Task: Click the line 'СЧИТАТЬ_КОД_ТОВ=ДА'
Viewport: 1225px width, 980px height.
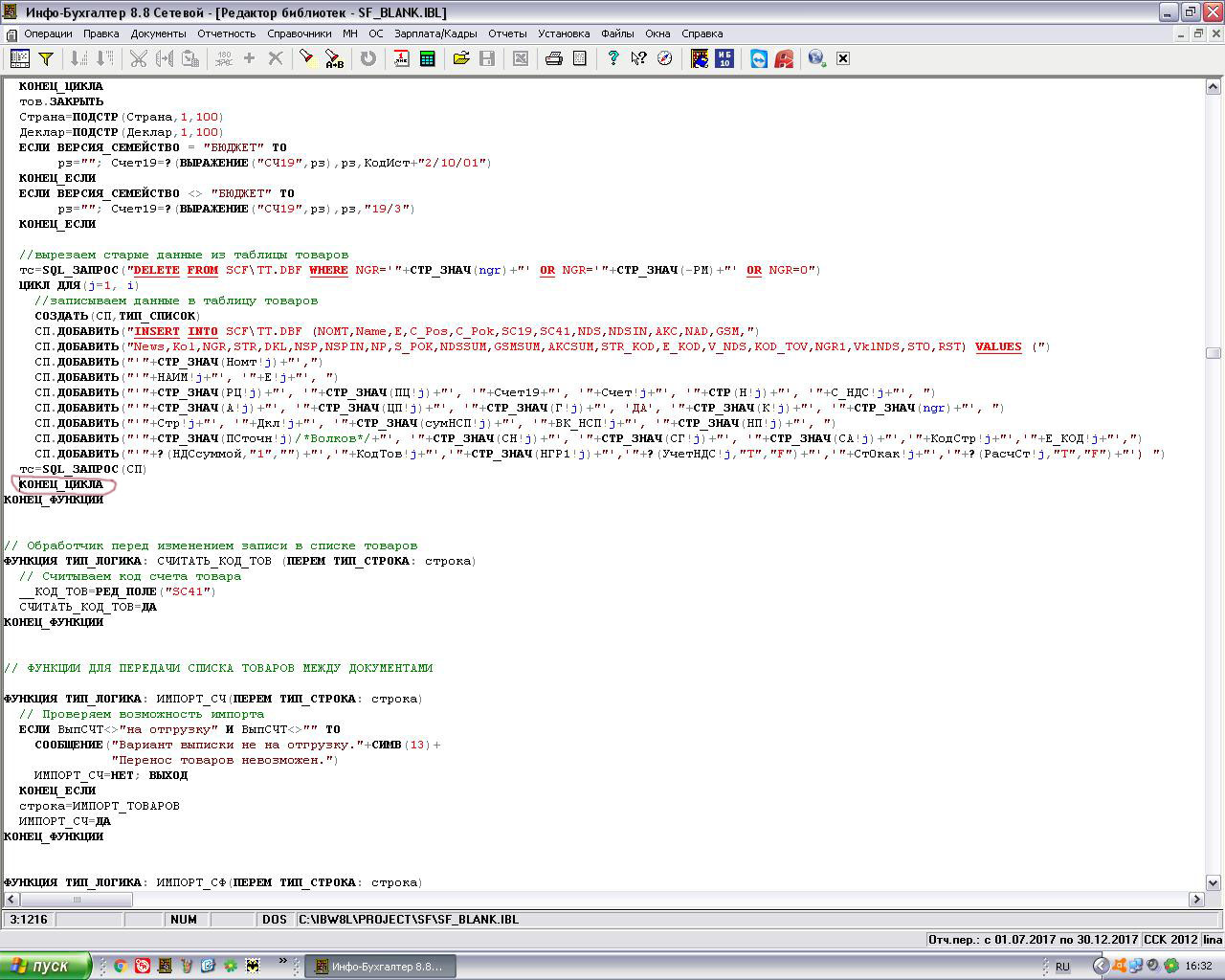Action: (x=88, y=607)
